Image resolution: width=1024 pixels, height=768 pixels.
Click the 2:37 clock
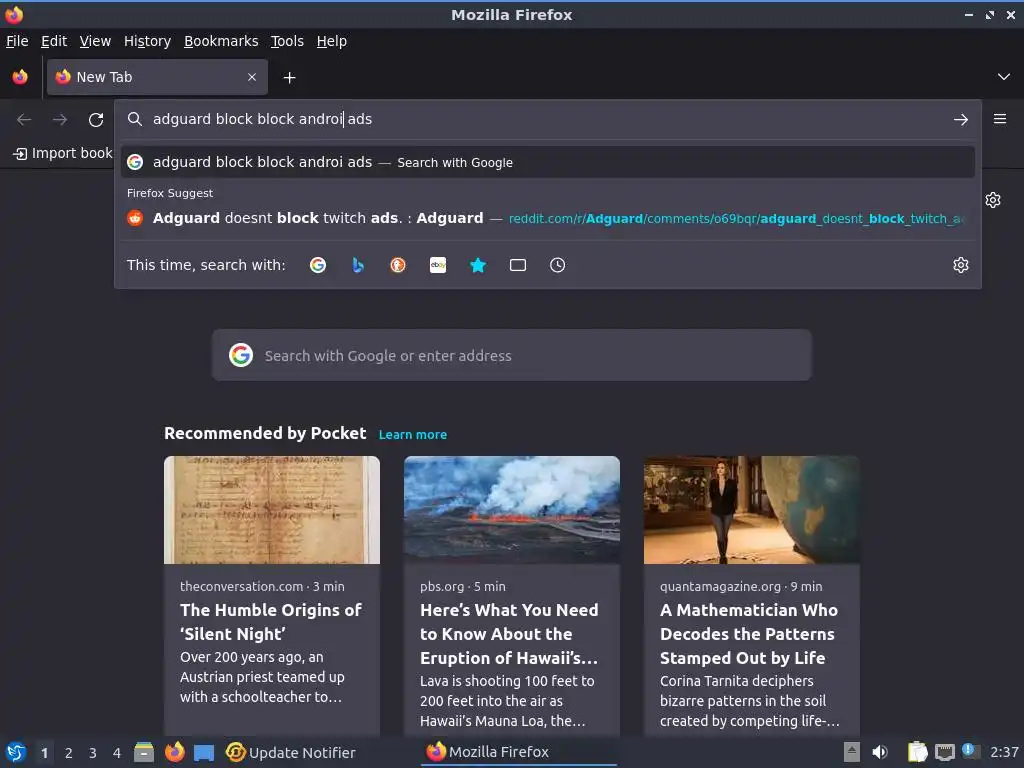[1004, 752]
